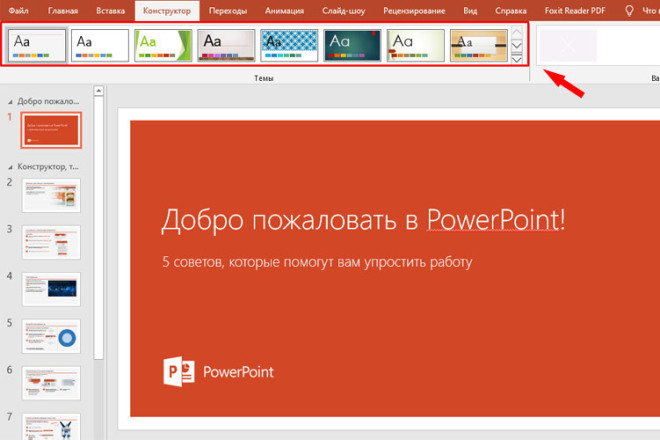660x440 pixels.
Task: Apply the orange wood banner theme
Action: [x=479, y=45]
